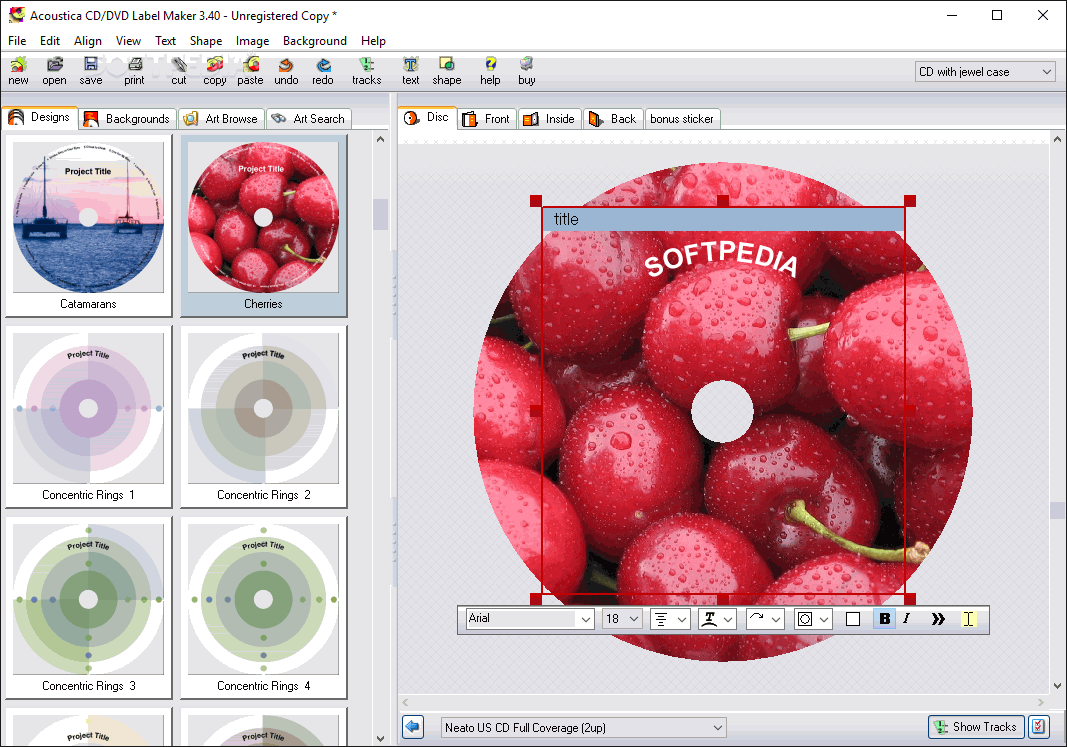The height and width of the screenshot is (747, 1067).
Task: Click the cut toolbar icon
Action: click(179, 71)
